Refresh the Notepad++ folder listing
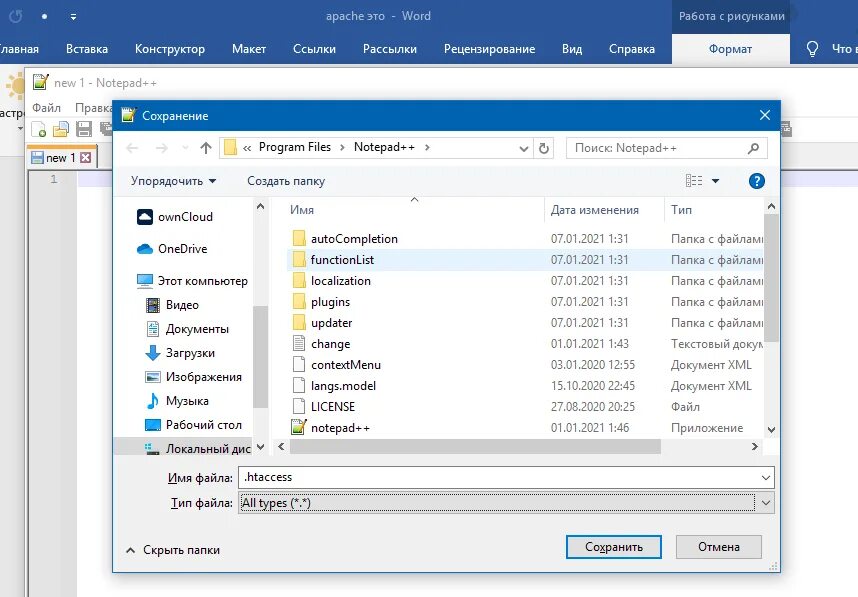This screenshot has height=597, width=858. point(543,148)
